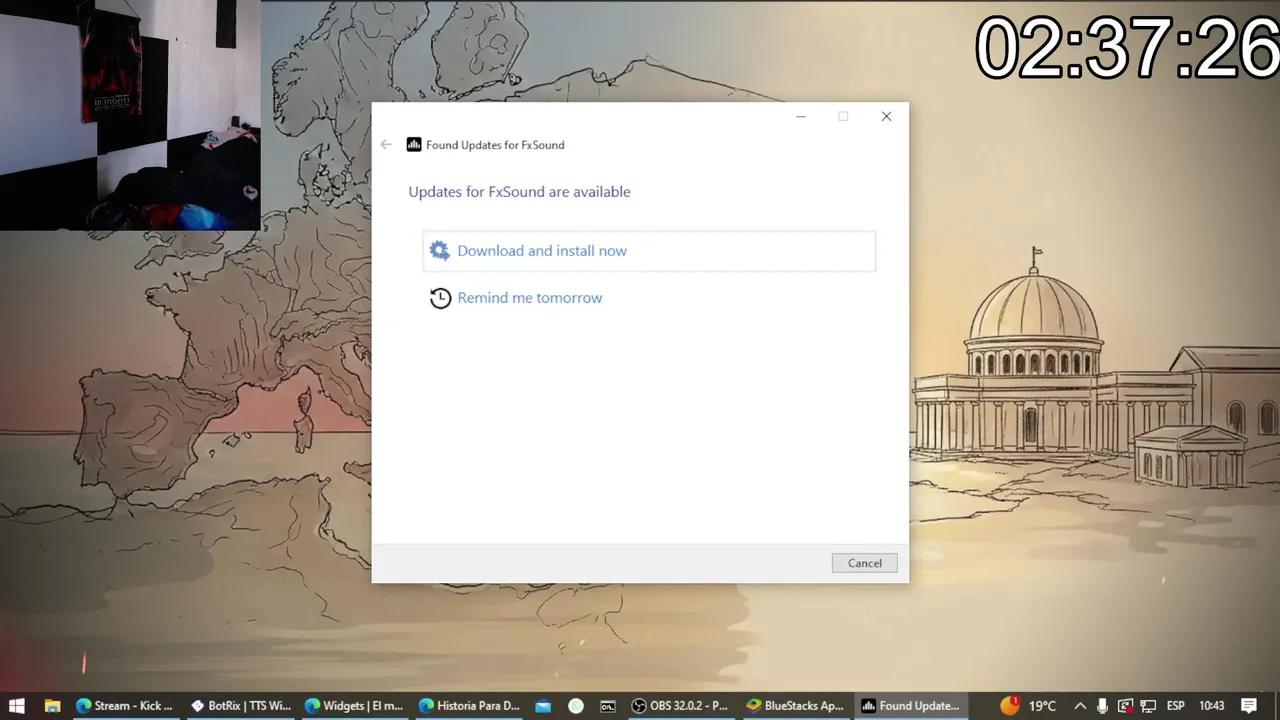The image size is (1280, 720).
Task: Minimize the FxSound update window
Action: 800,117
